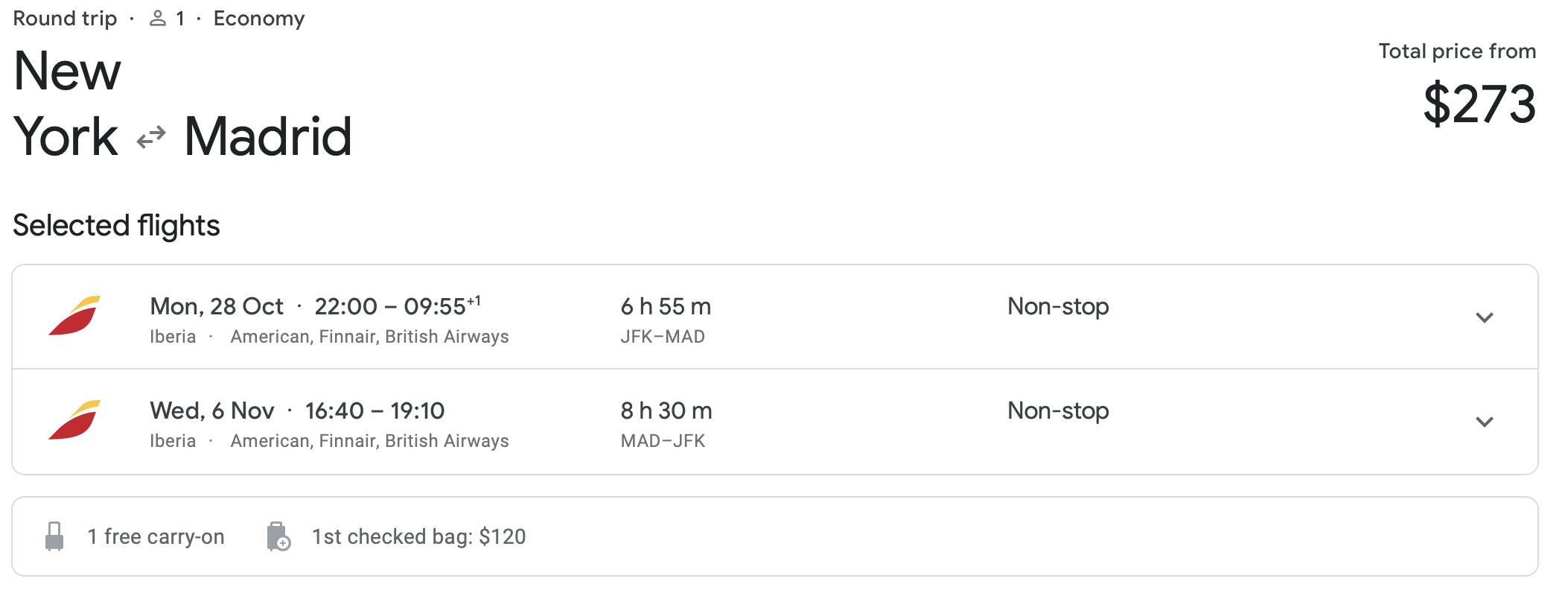
Task: Click the Selected flights heading
Action: [x=116, y=226]
